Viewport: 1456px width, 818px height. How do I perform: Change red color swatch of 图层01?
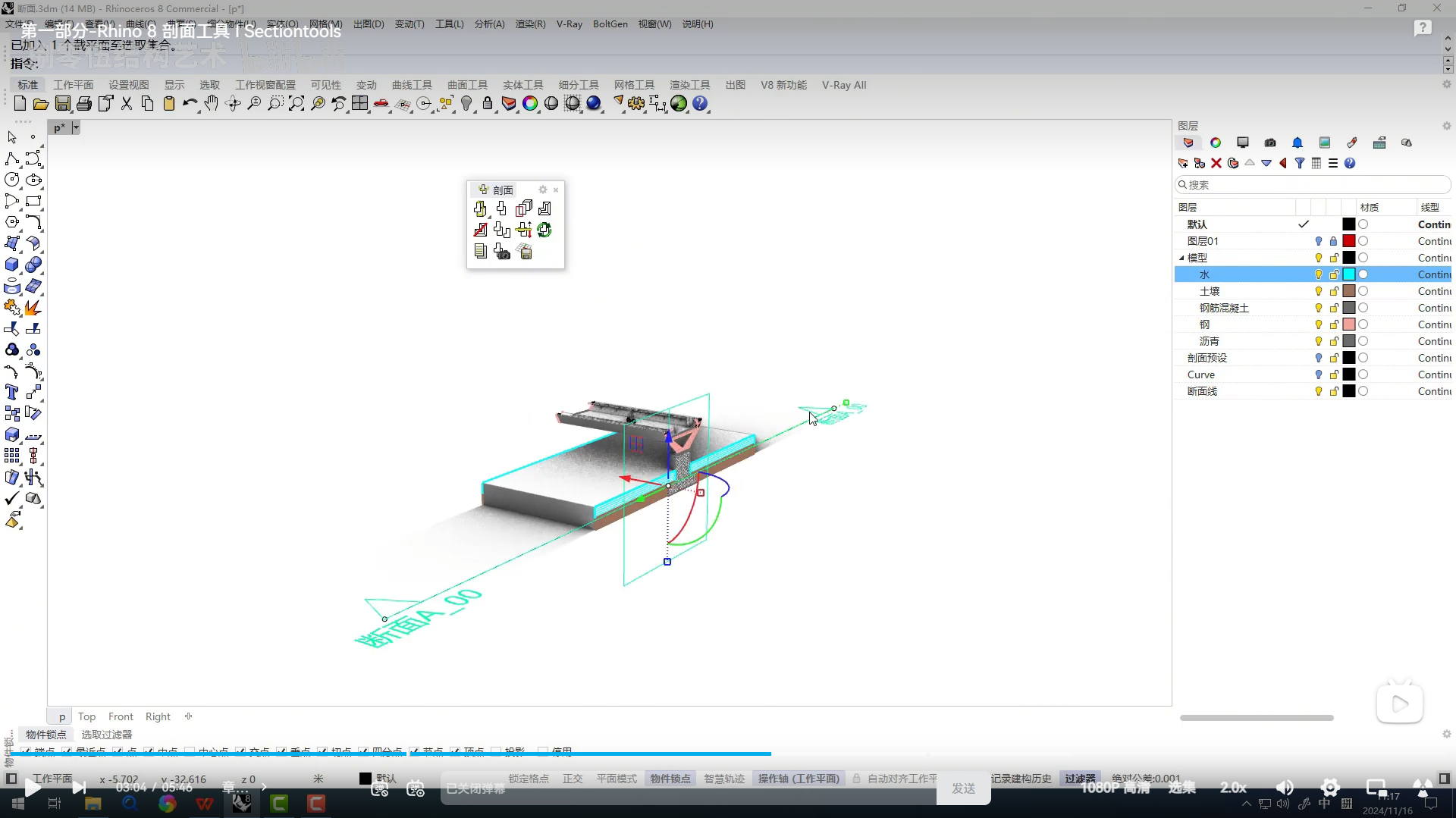point(1349,241)
